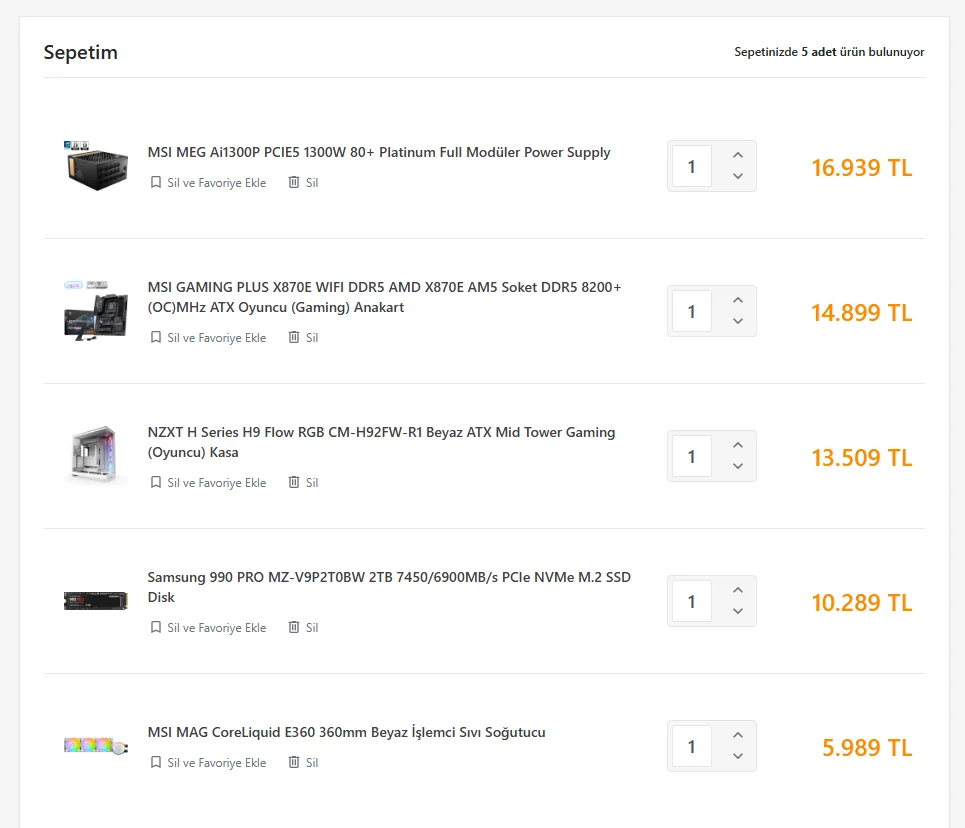Increase quantity of MSI MEG Ai1300P power supply
Image resolution: width=965 pixels, height=828 pixels.
(x=738, y=155)
